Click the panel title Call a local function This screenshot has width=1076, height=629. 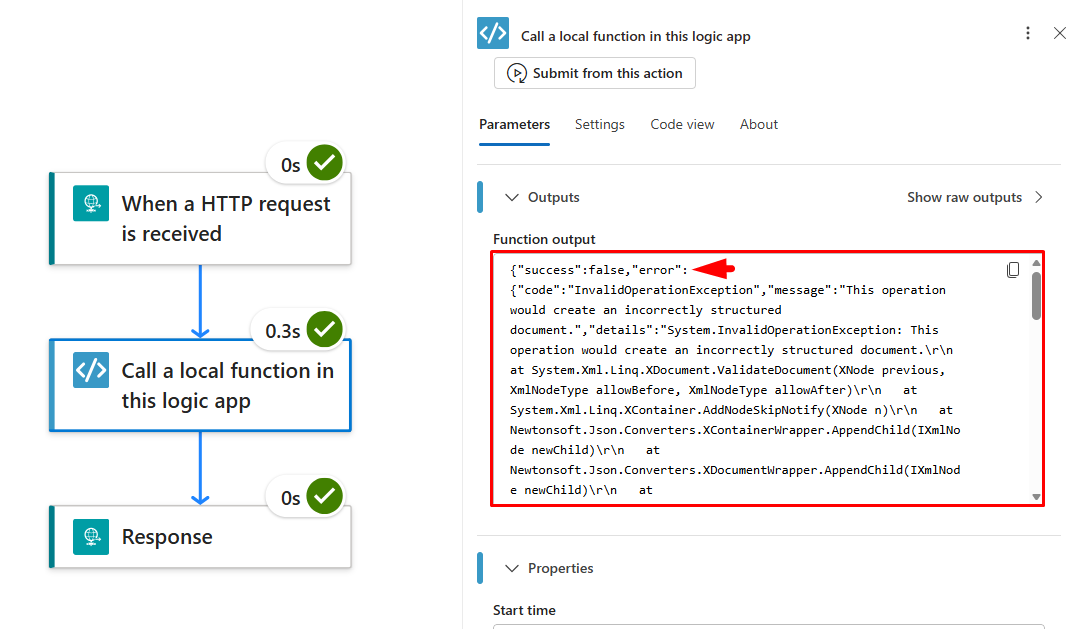(x=635, y=36)
